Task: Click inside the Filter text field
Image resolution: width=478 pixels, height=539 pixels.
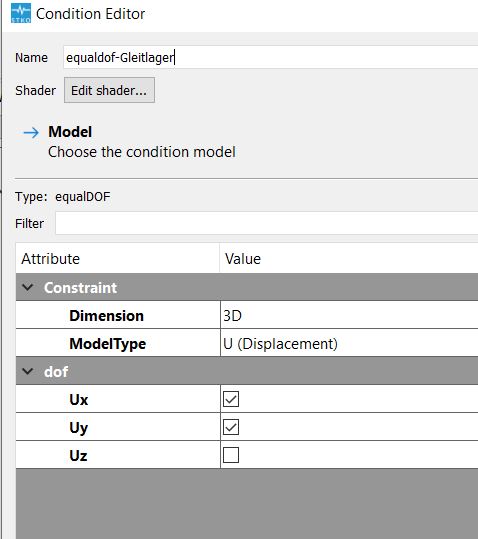Action: (x=267, y=223)
